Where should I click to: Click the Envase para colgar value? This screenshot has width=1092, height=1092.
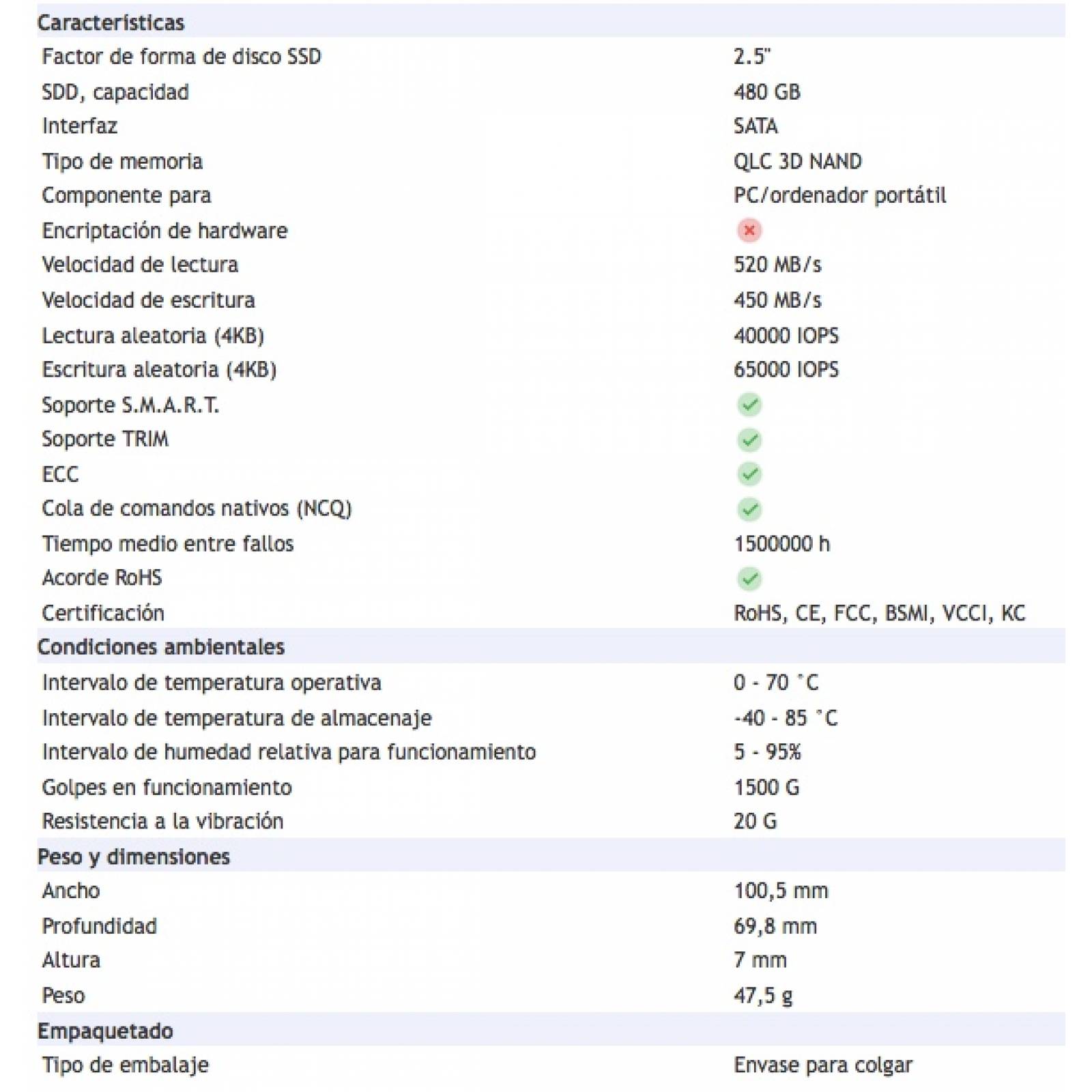coord(822,1065)
